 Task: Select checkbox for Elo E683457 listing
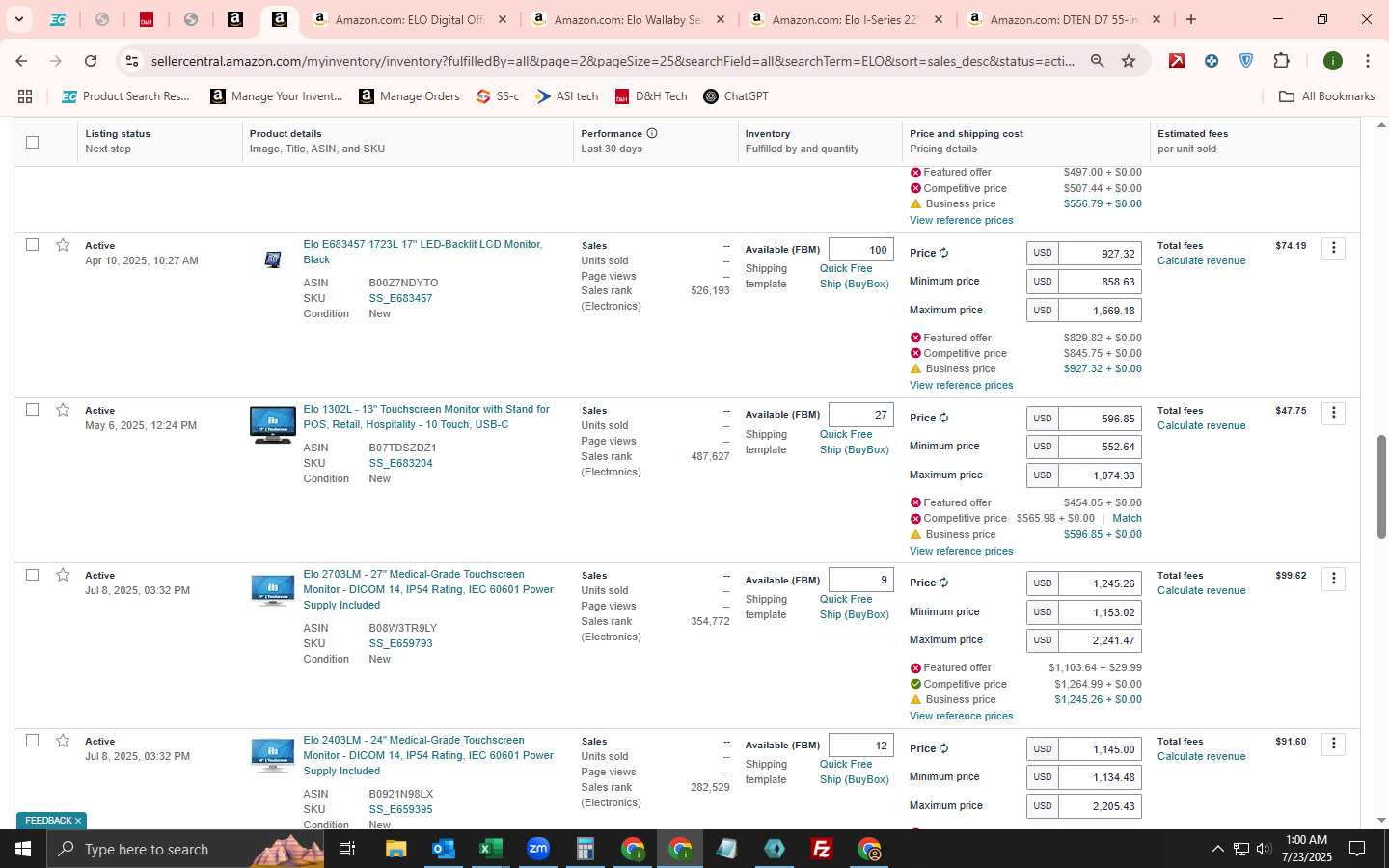(32, 245)
